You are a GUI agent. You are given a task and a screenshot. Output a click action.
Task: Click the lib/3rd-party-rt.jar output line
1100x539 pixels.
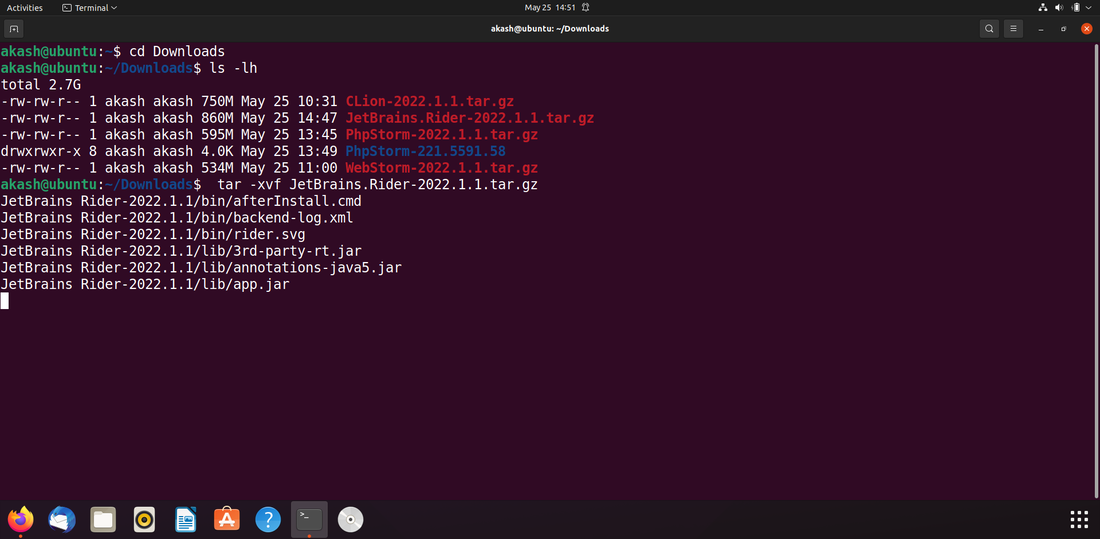(181, 252)
